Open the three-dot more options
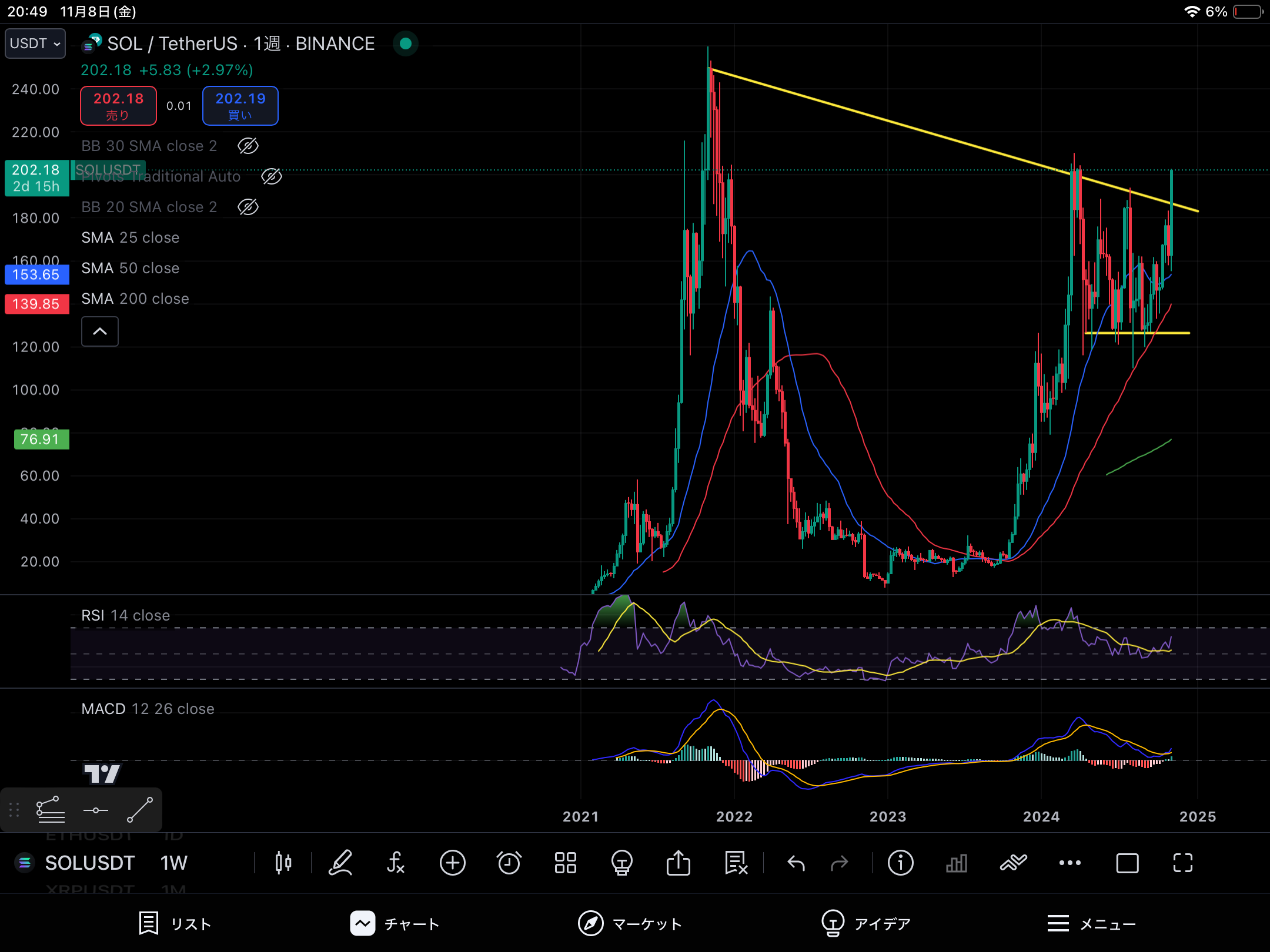The image size is (1270, 952). 1070,863
